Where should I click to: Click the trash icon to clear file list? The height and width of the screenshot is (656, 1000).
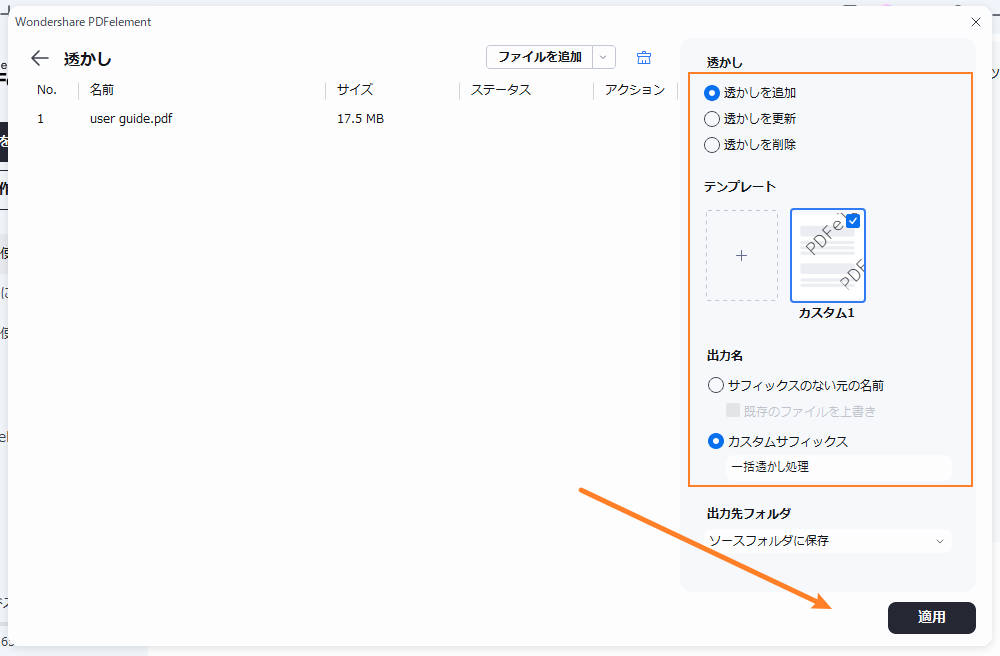coord(643,57)
